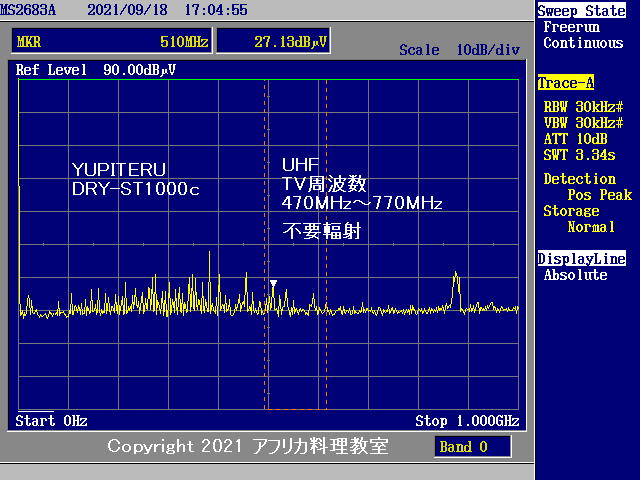
Task: Click the TV周波数 annotation
Action: 324,184
